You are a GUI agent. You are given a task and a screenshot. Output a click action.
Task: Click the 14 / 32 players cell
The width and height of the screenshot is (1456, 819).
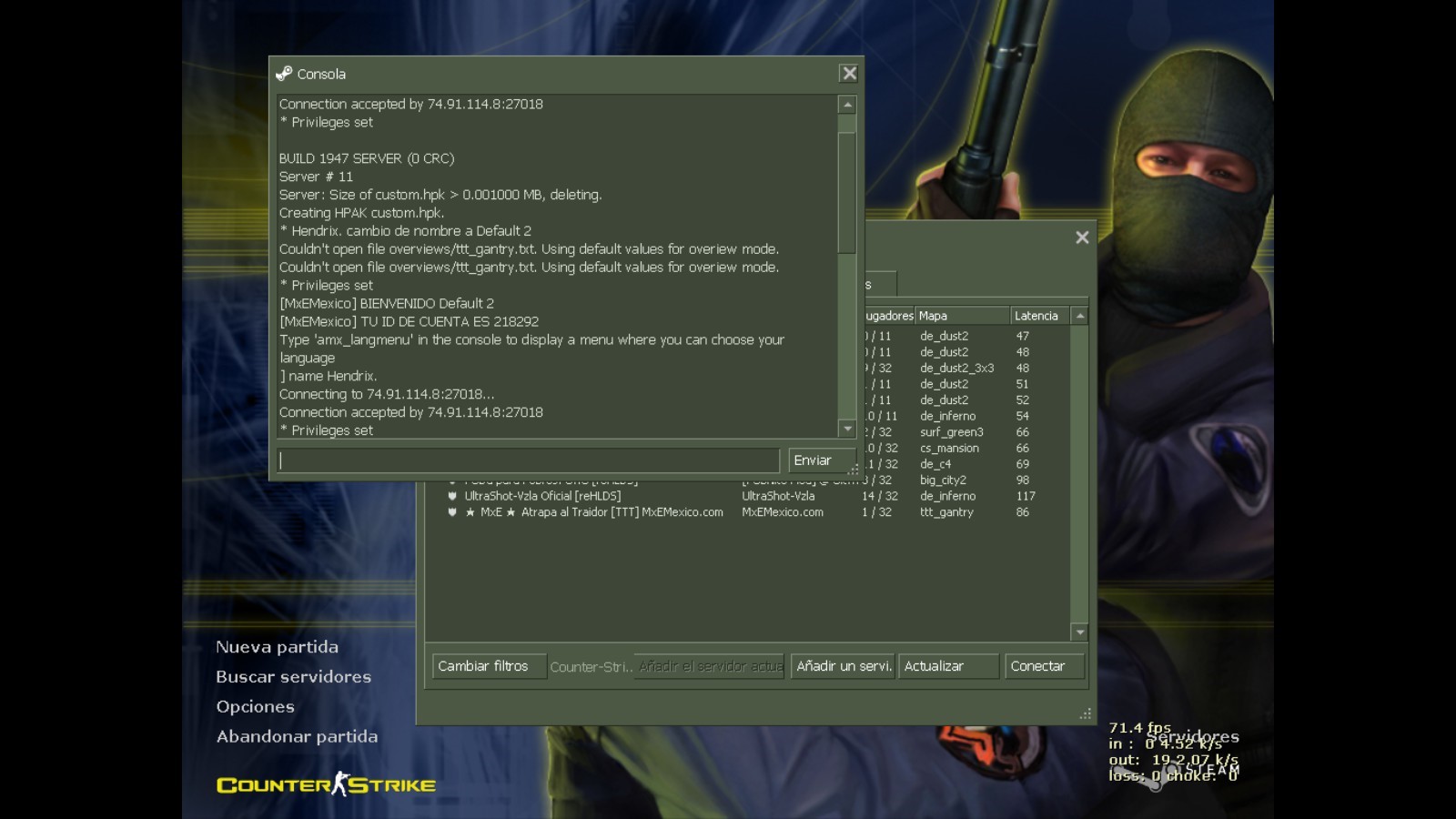[x=880, y=496]
